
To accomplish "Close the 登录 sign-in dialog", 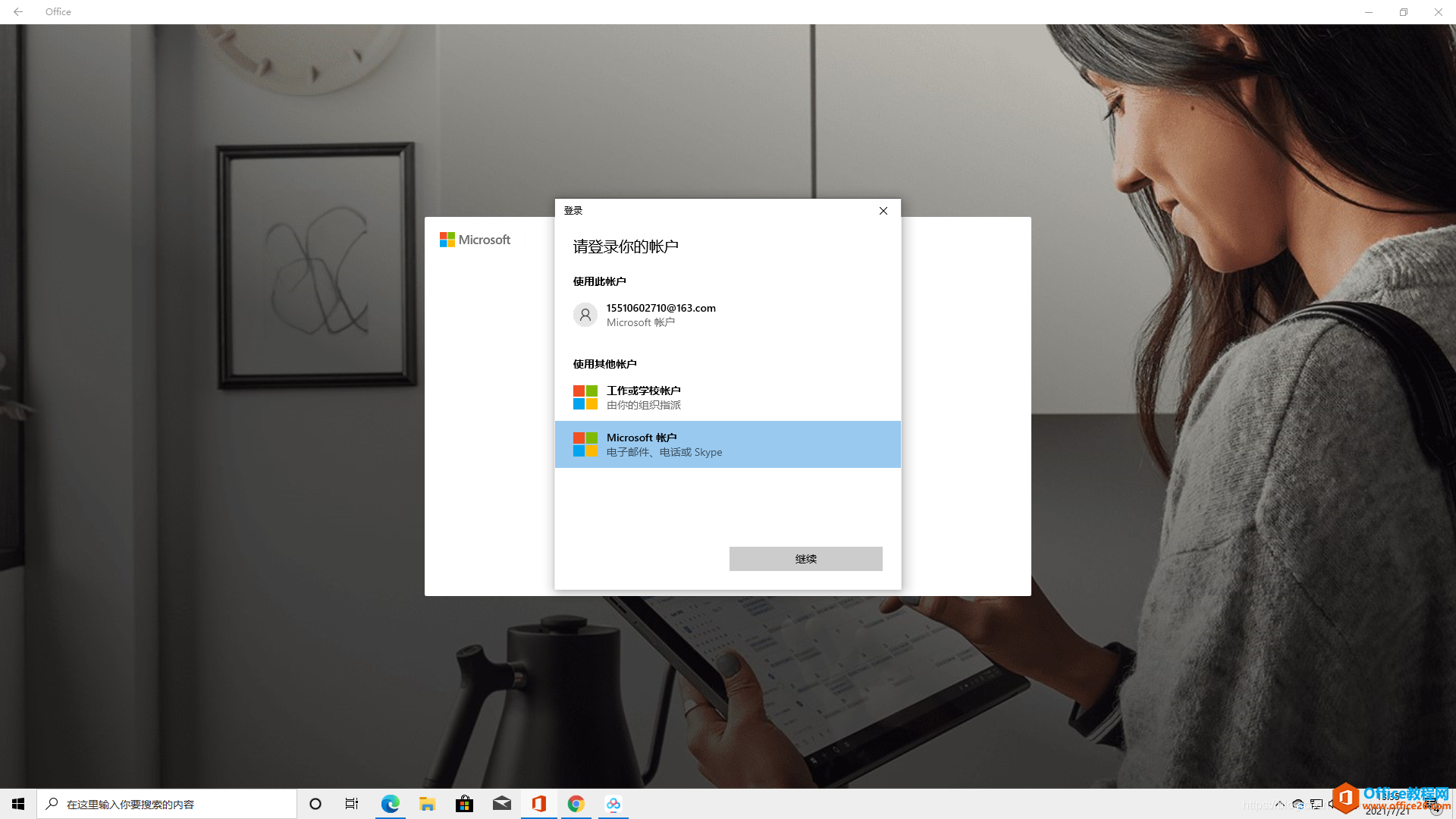I will tap(883, 211).
